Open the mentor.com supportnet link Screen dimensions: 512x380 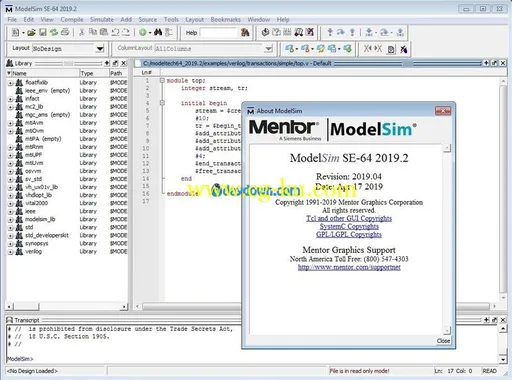(349, 267)
